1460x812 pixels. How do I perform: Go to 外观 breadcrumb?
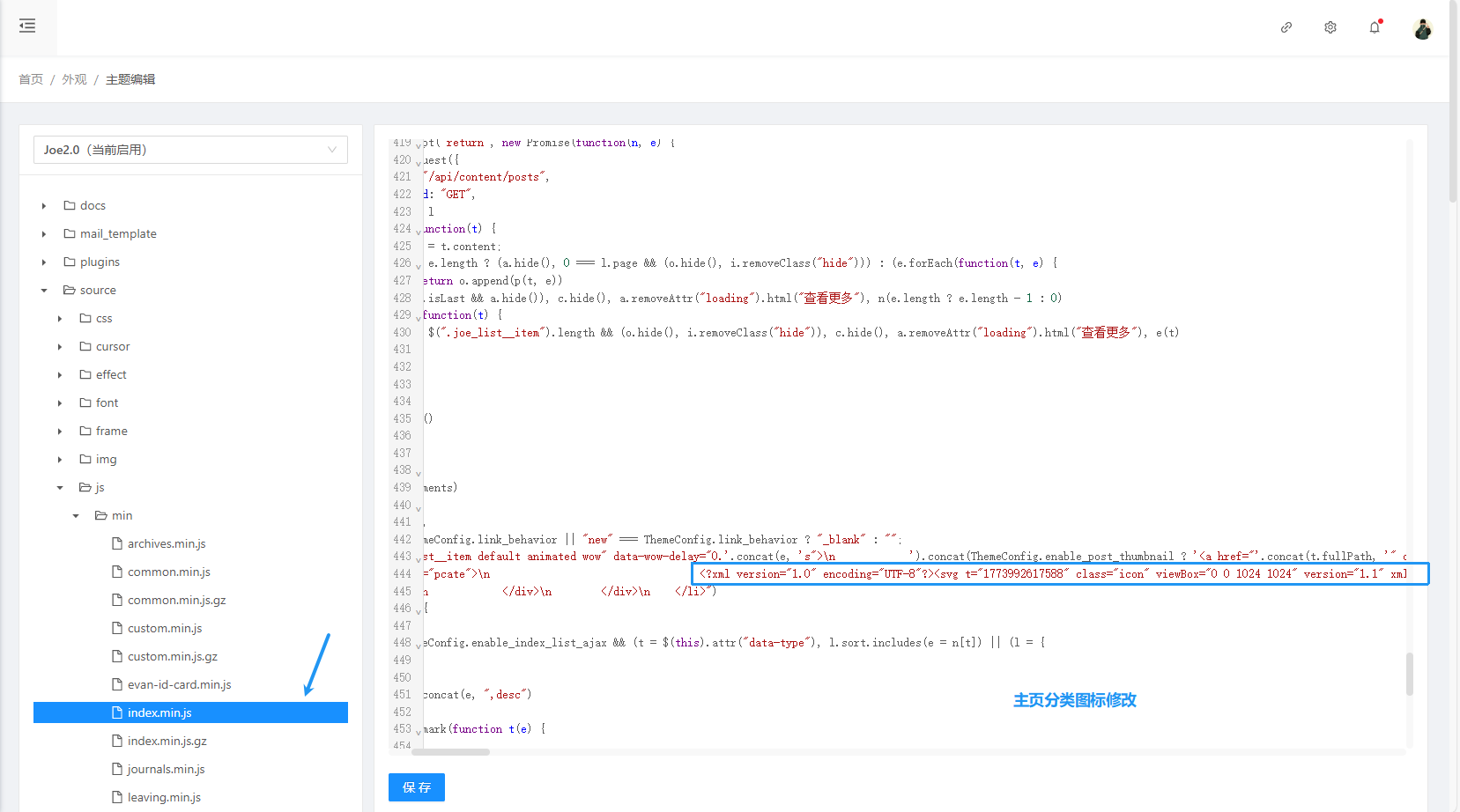pyautogui.click(x=74, y=79)
